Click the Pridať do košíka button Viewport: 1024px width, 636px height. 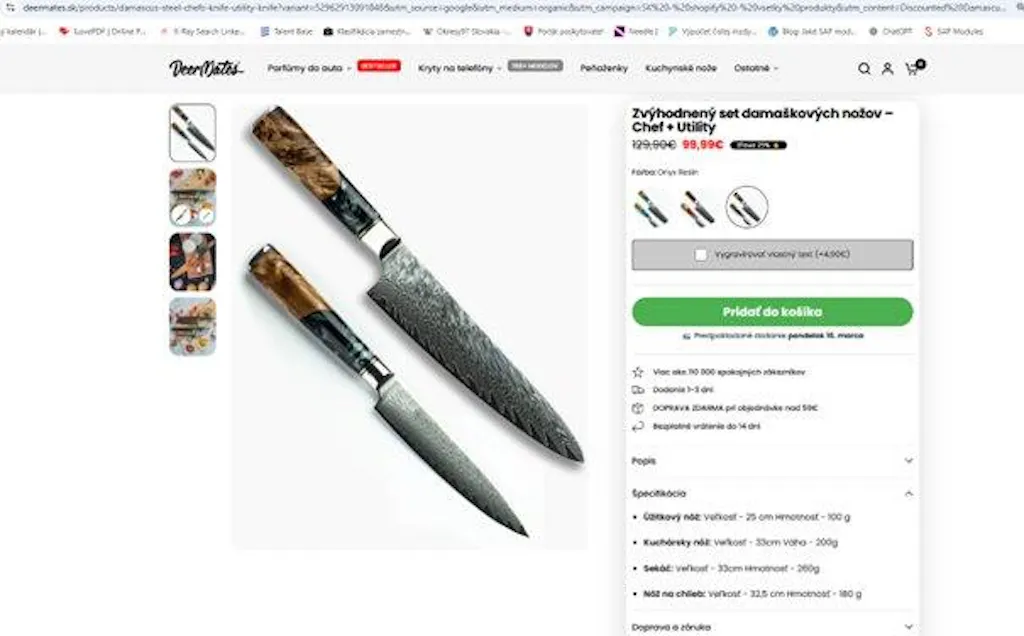point(773,311)
